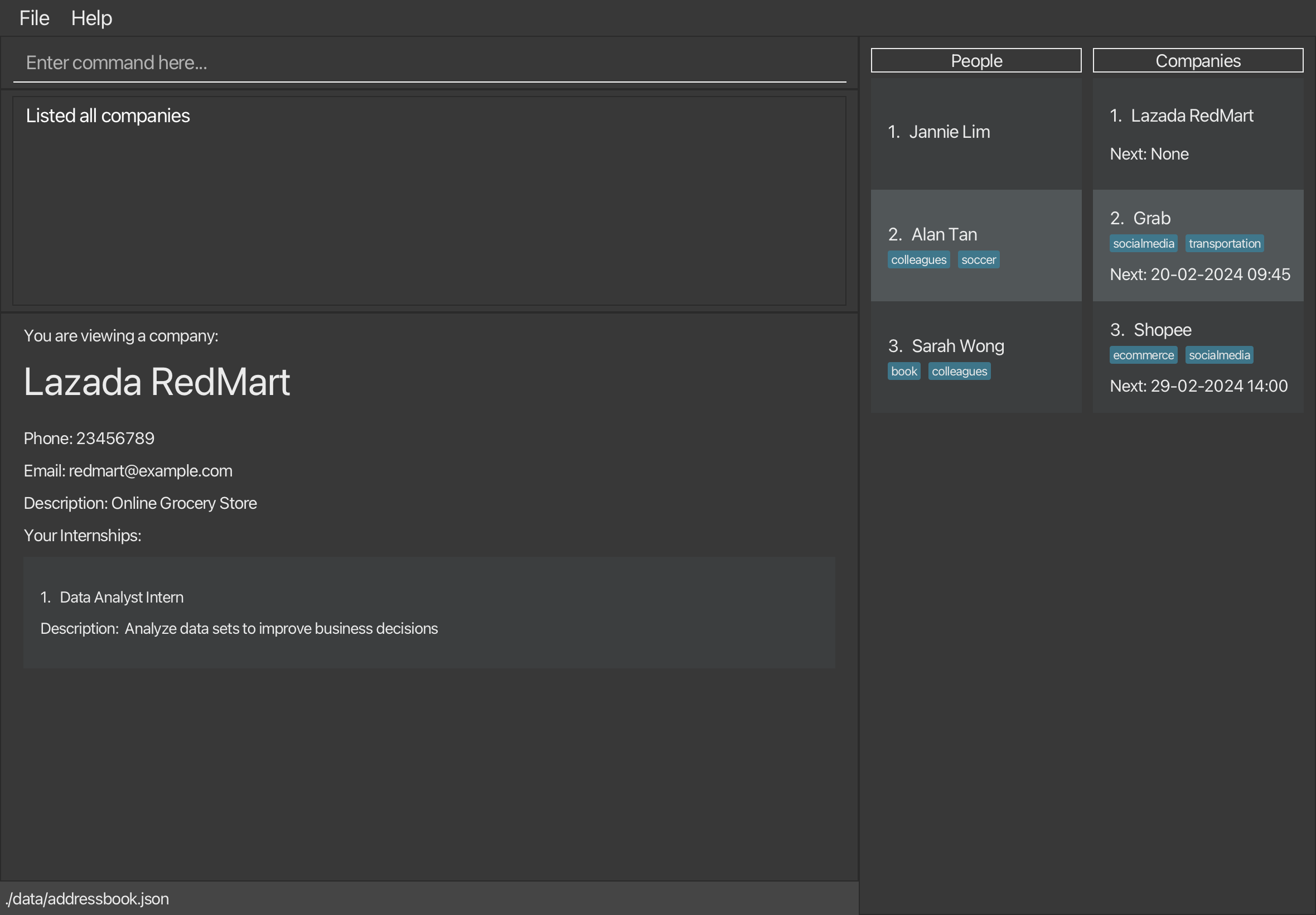Click the command input field
This screenshot has width=1316, height=915.
[429, 62]
